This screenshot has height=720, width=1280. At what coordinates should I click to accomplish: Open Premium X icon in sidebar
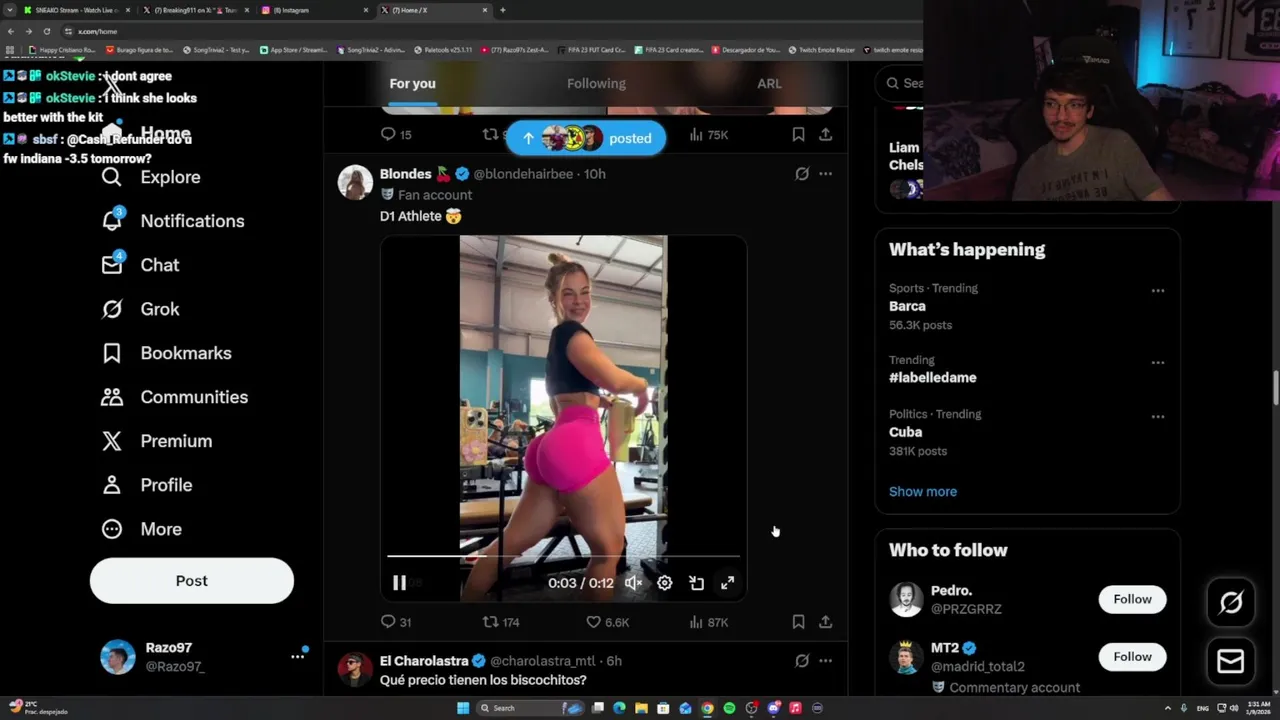[x=112, y=441]
